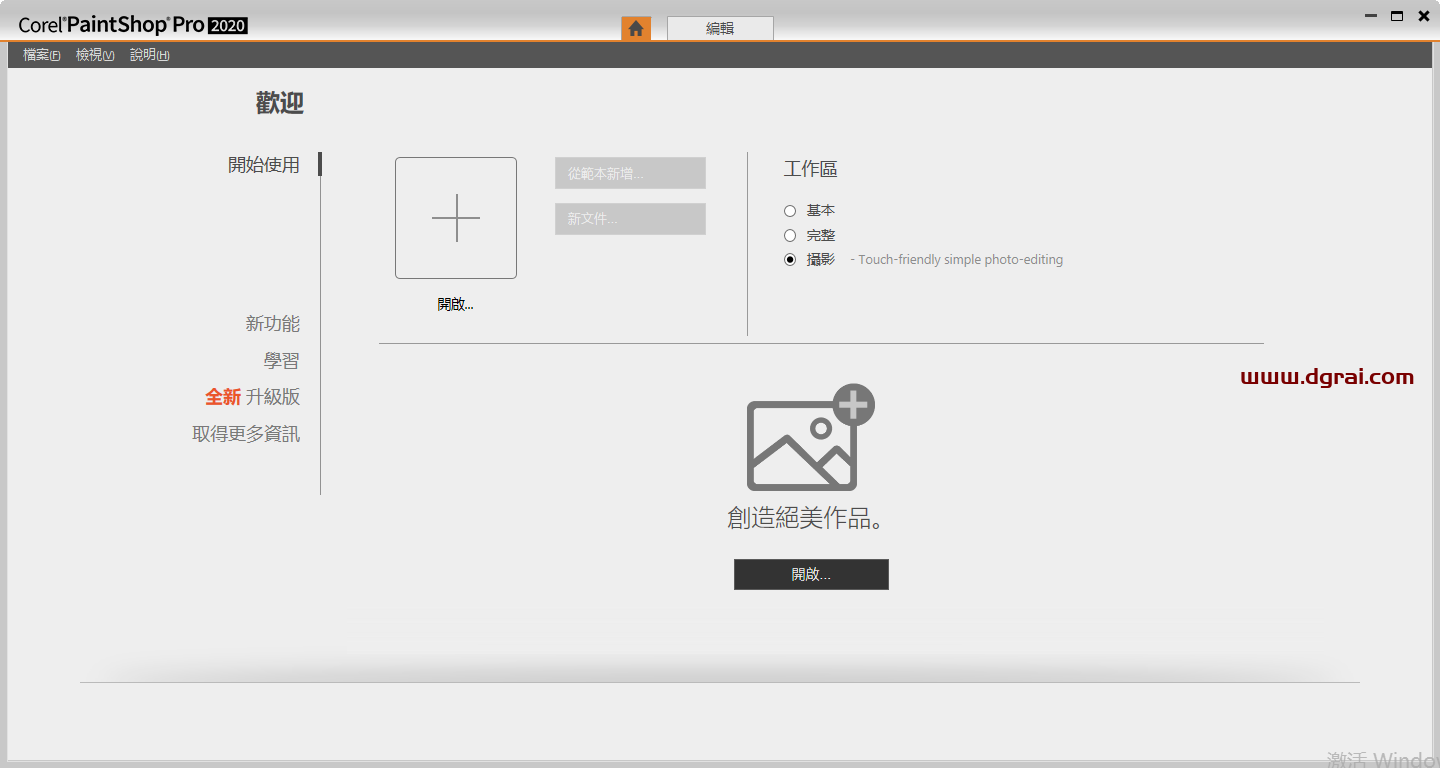Open the 新功能 sidebar section
Viewport: 1440px width, 768px height.
tap(273, 324)
